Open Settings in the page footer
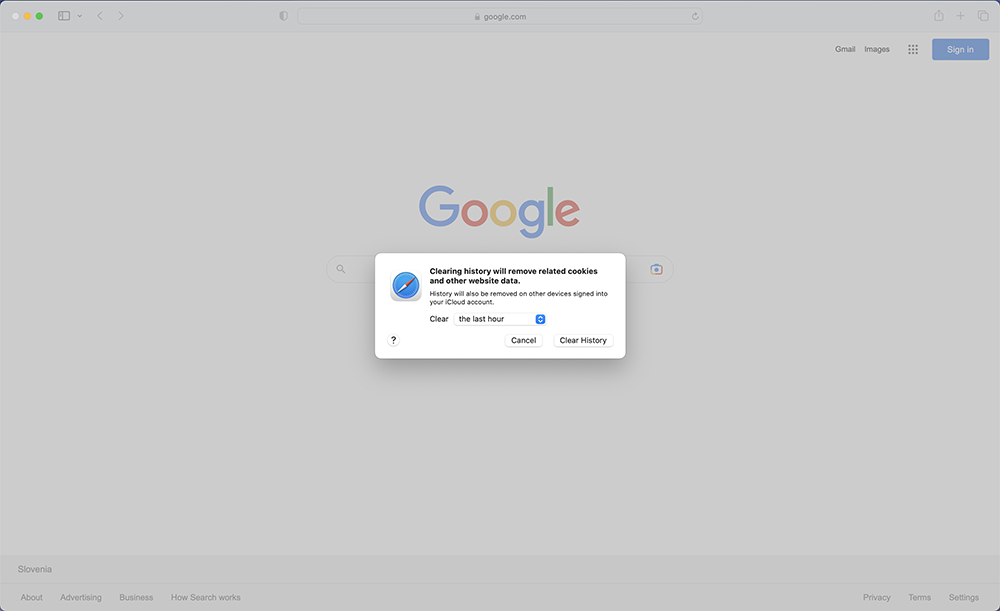Viewport: 1000px width, 611px height. (964, 598)
